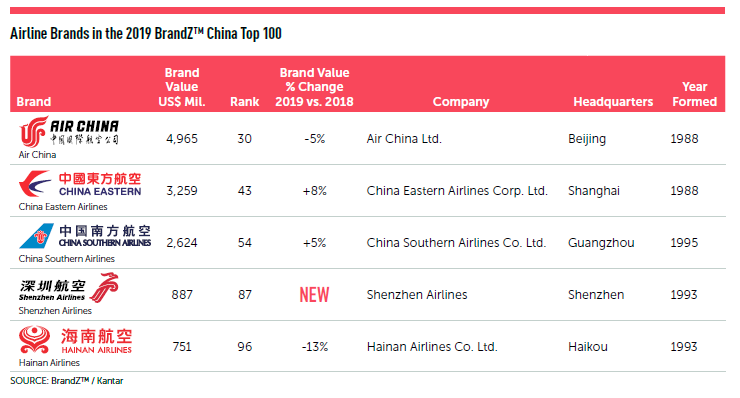The width and height of the screenshot is (740, 398).
Task: Select rank 54 for China Southern Airlines
Action: 244,243
